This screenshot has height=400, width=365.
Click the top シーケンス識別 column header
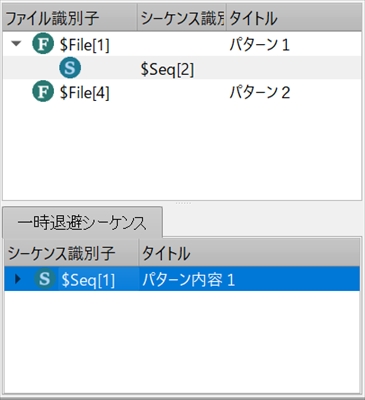(182, 18)
